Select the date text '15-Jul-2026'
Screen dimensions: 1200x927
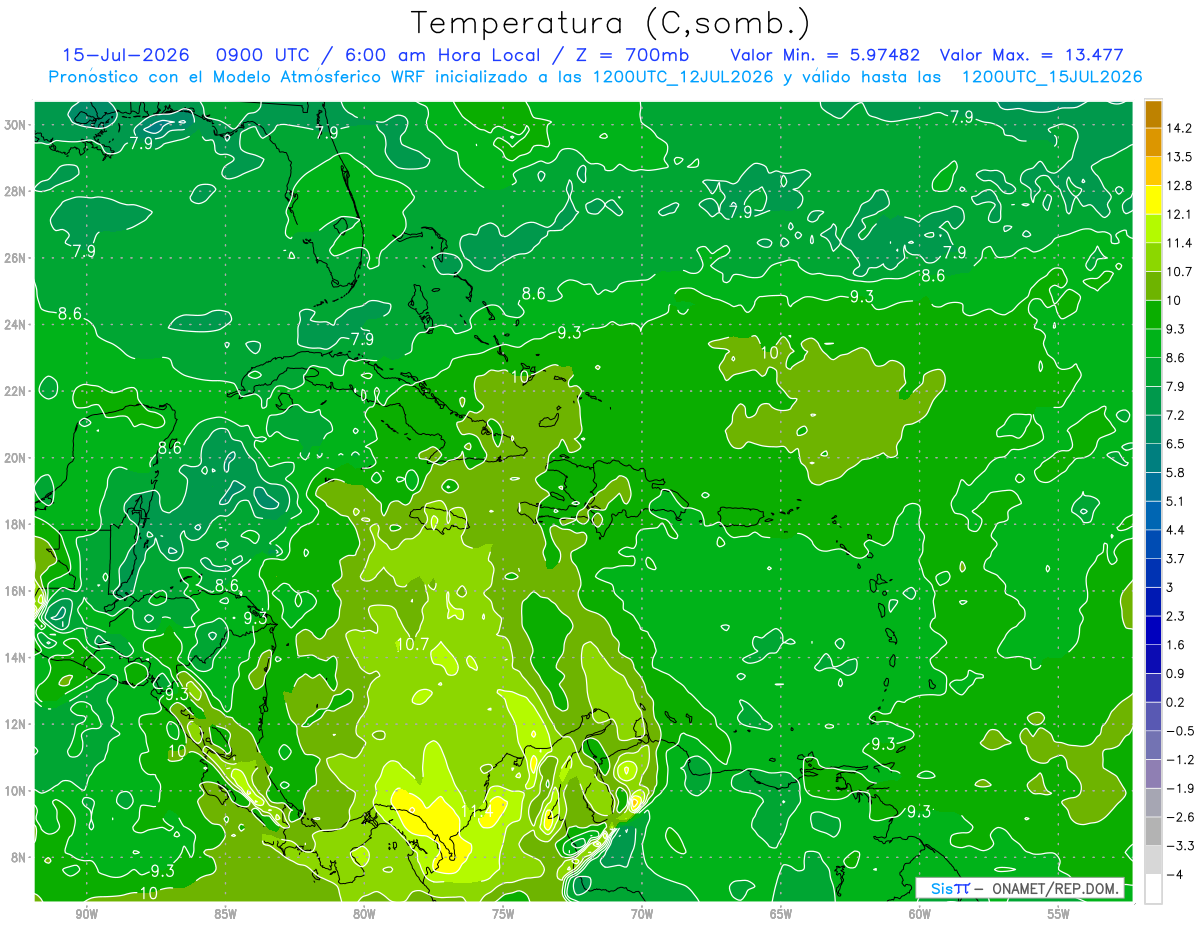point(126,54)
